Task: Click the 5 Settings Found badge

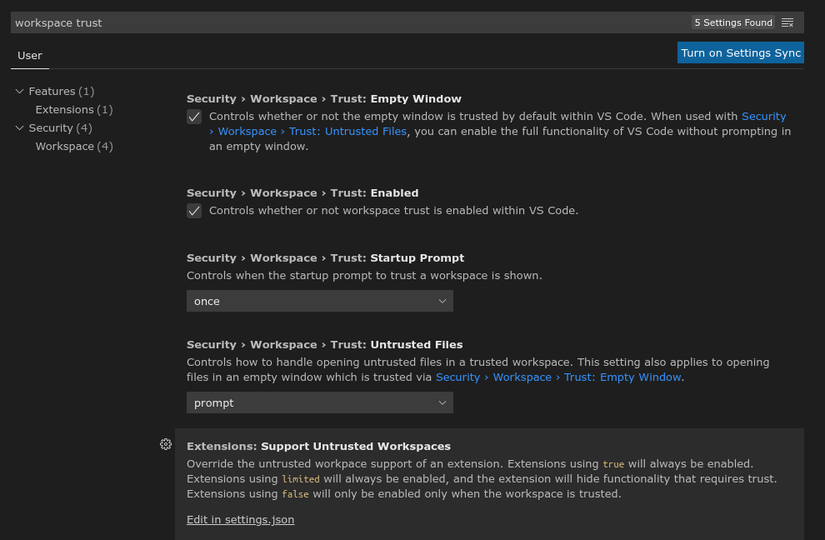Action: [733, 22]
